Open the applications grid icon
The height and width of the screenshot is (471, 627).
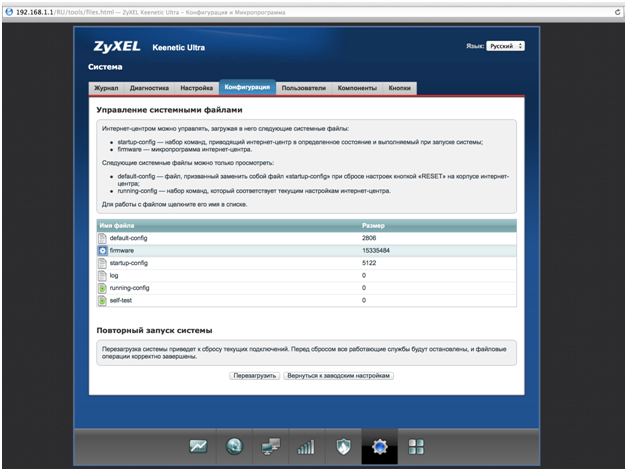coord(417,448)
